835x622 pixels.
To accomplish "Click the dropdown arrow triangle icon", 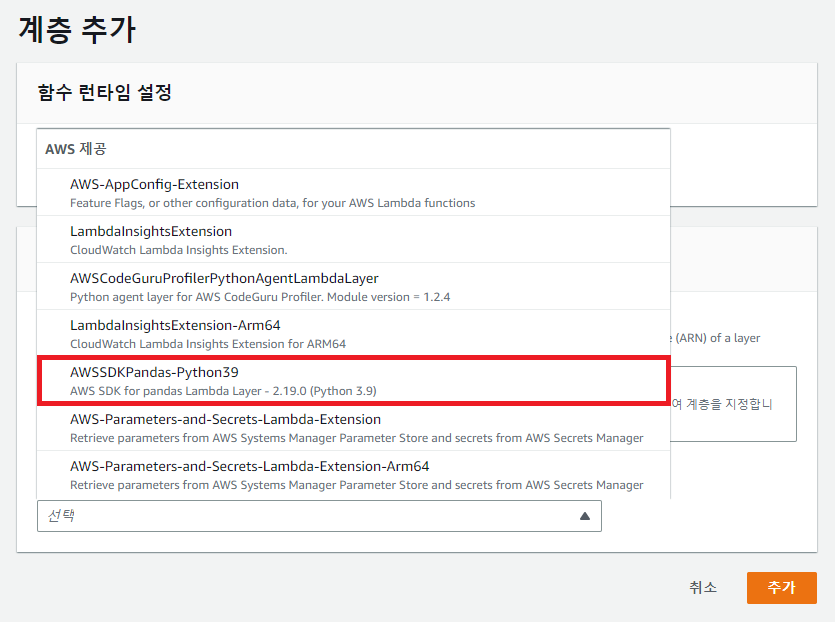I will coord(585,515).
